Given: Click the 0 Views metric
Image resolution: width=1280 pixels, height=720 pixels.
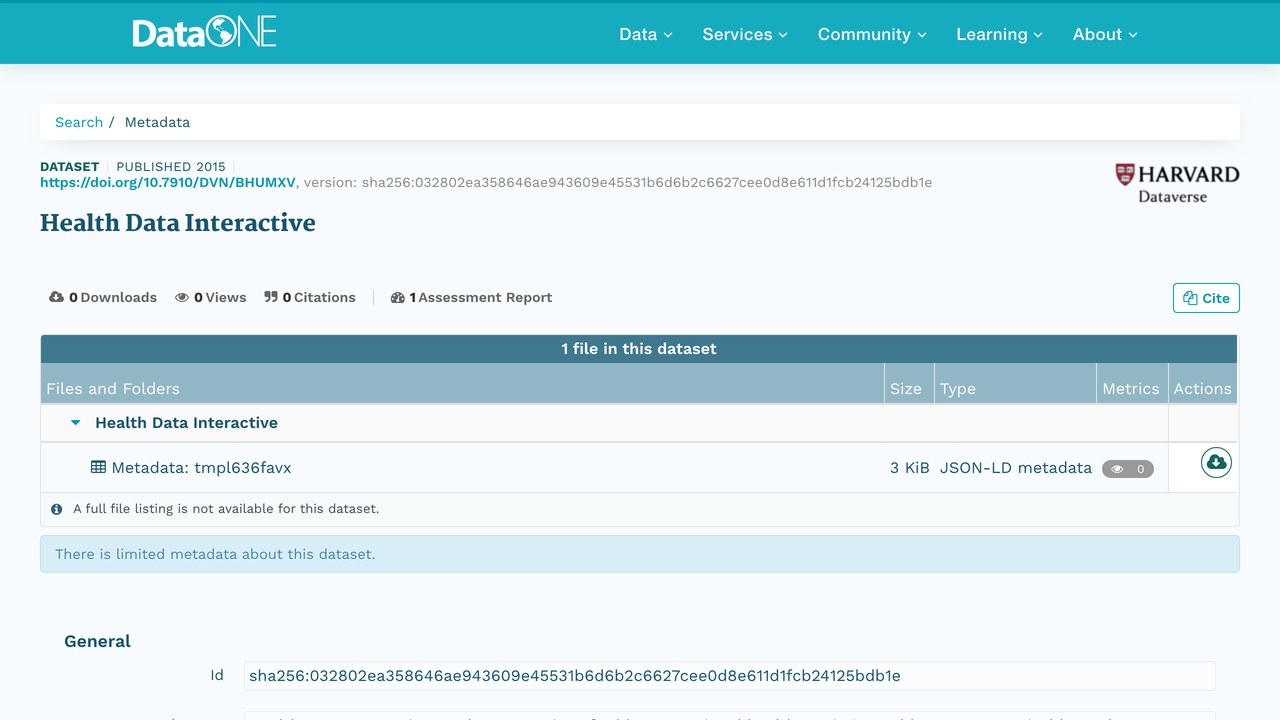Looking at the screenshot, I should pos(211,297).
